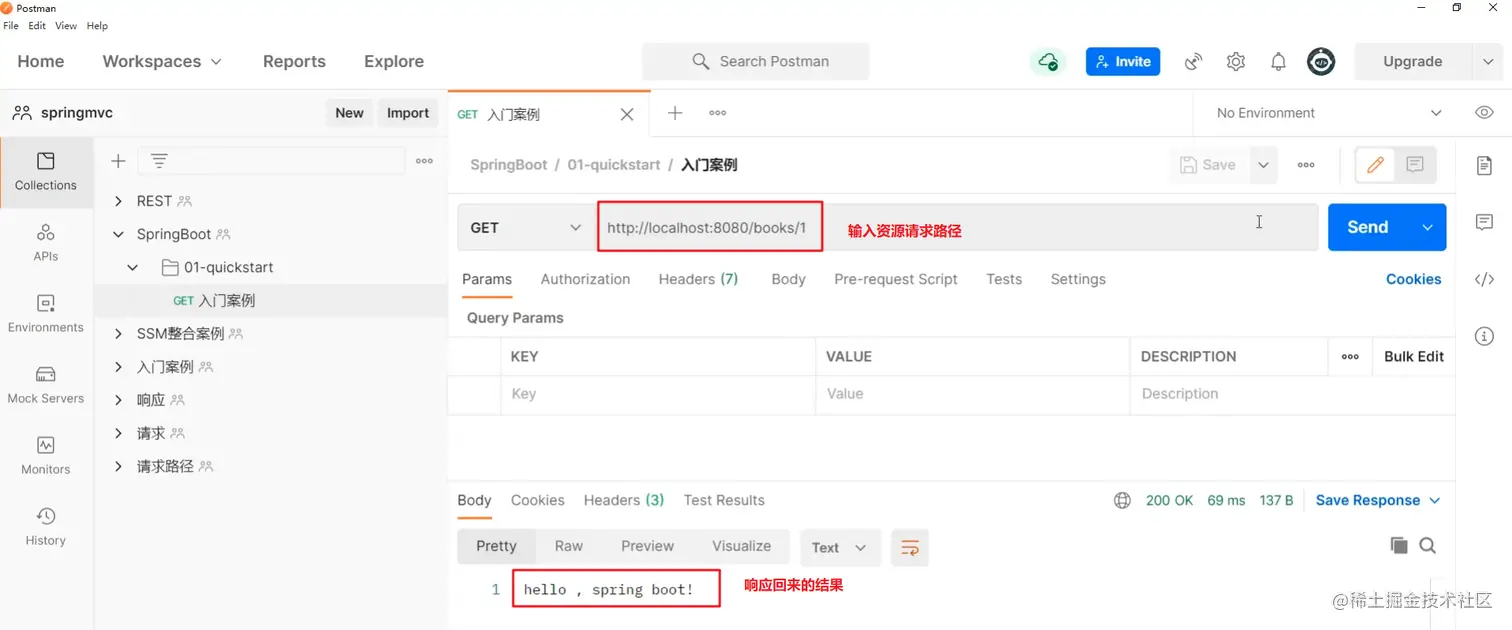Close the 入门案例 request tab

pyautogui.click(x=627, y=114)
